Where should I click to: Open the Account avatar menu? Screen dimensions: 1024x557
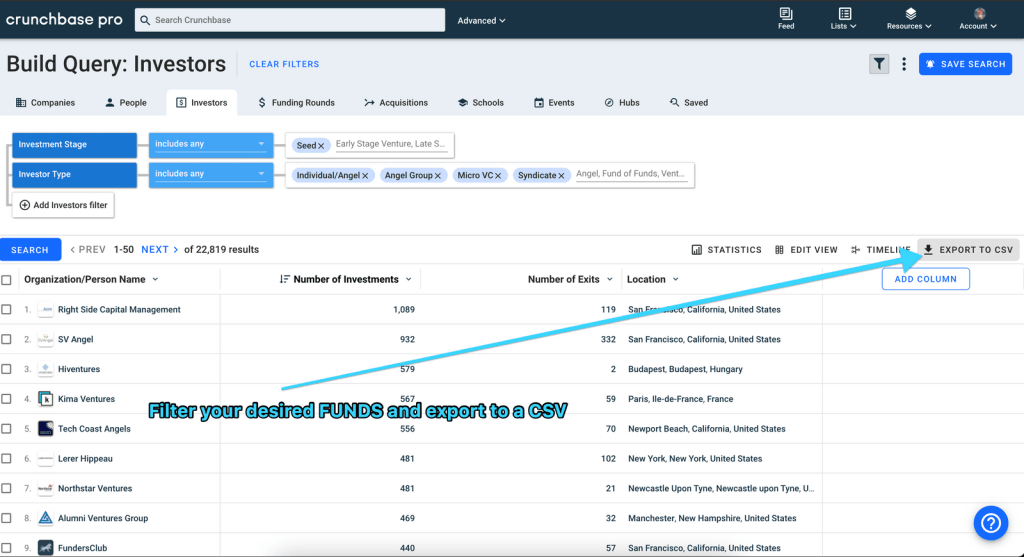point(979,14)
